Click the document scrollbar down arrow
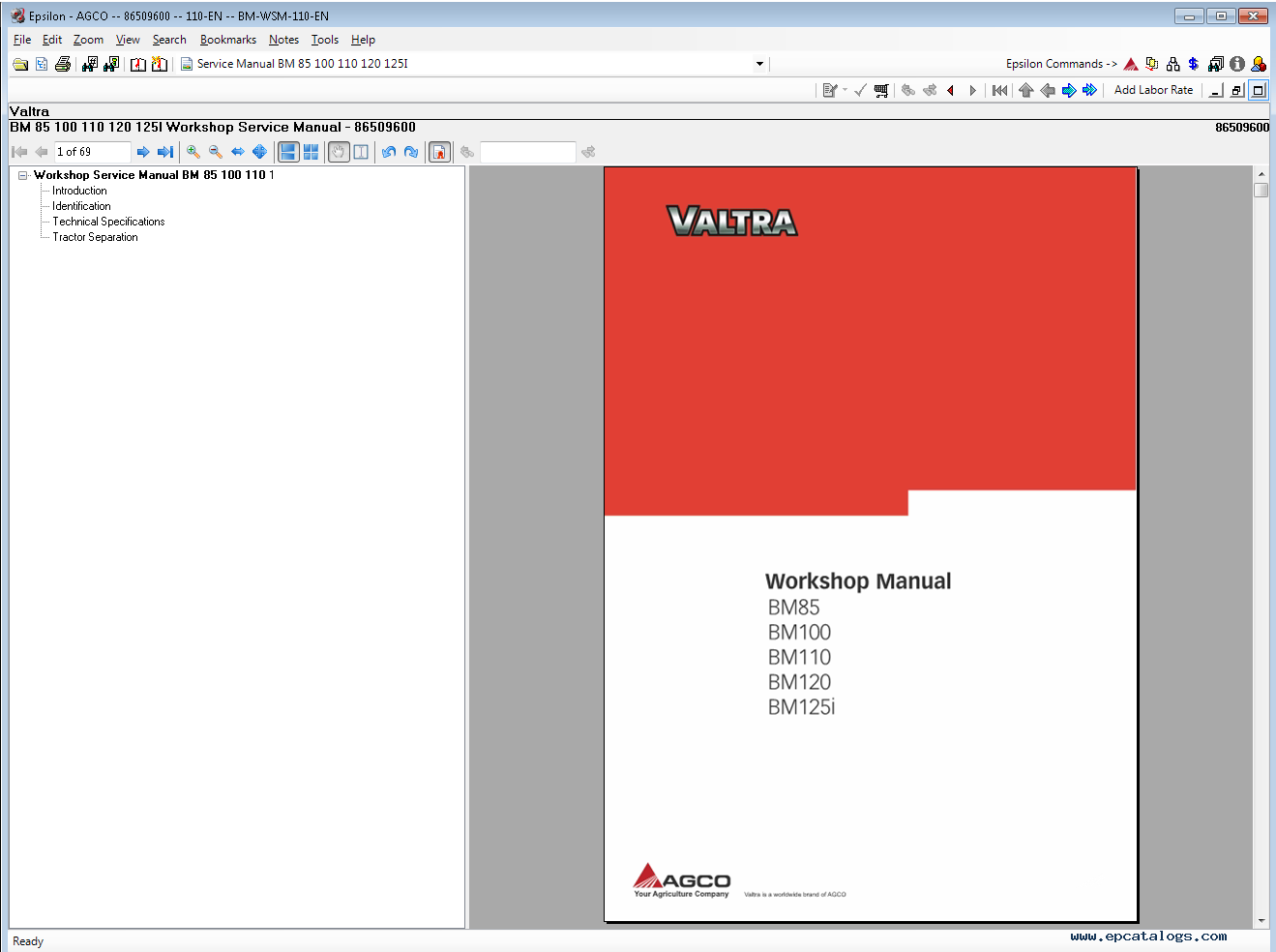1276x952 pixels. [1261, 921]
